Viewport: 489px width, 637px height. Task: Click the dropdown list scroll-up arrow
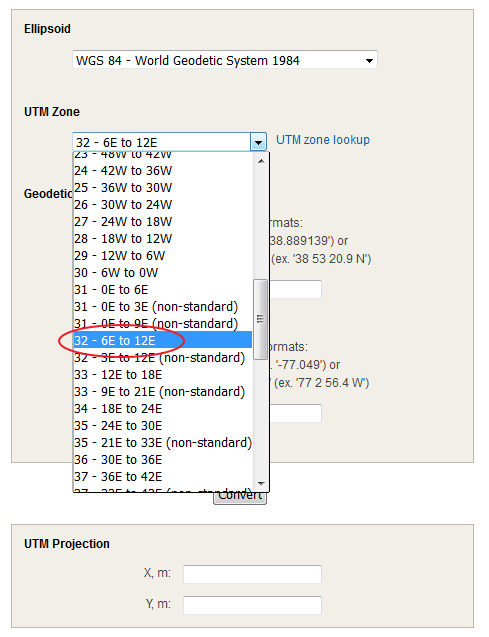[x=261, y=161]
